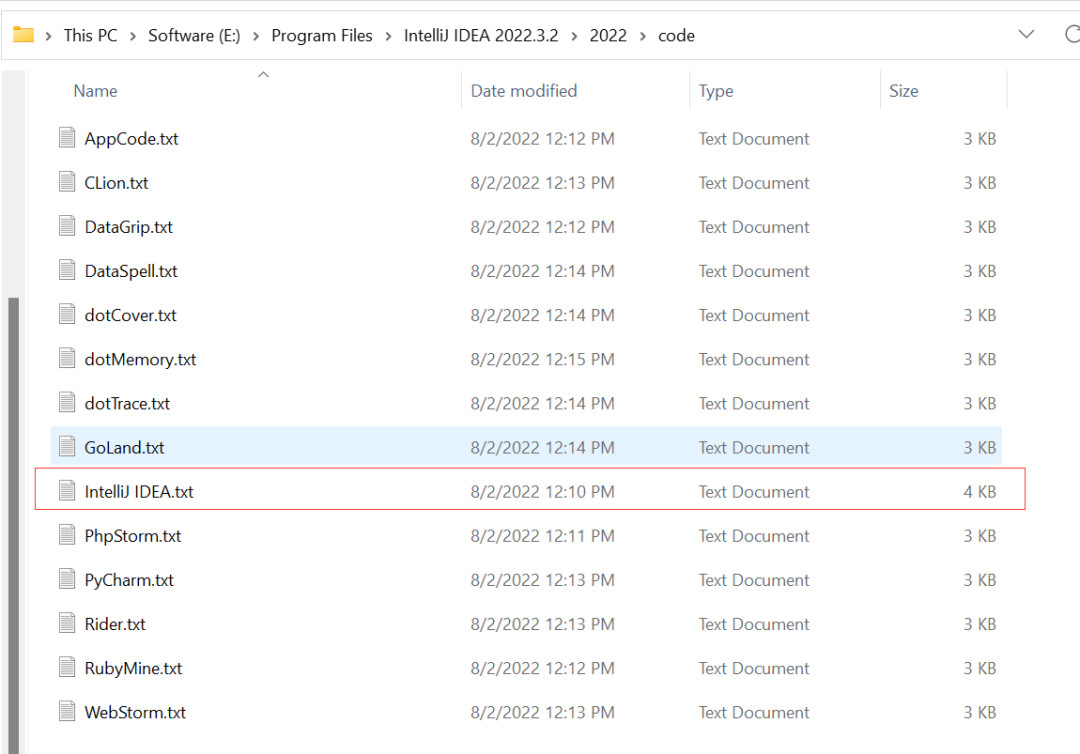The image size is (1080, 754).
Task: Sort files by Type column
Action: [716, 91]
